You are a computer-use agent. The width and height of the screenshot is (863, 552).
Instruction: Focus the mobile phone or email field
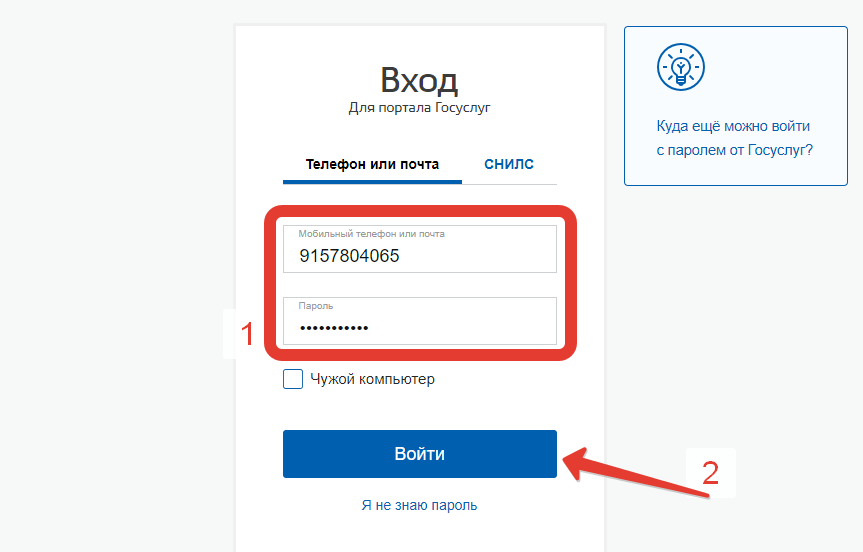419,249
